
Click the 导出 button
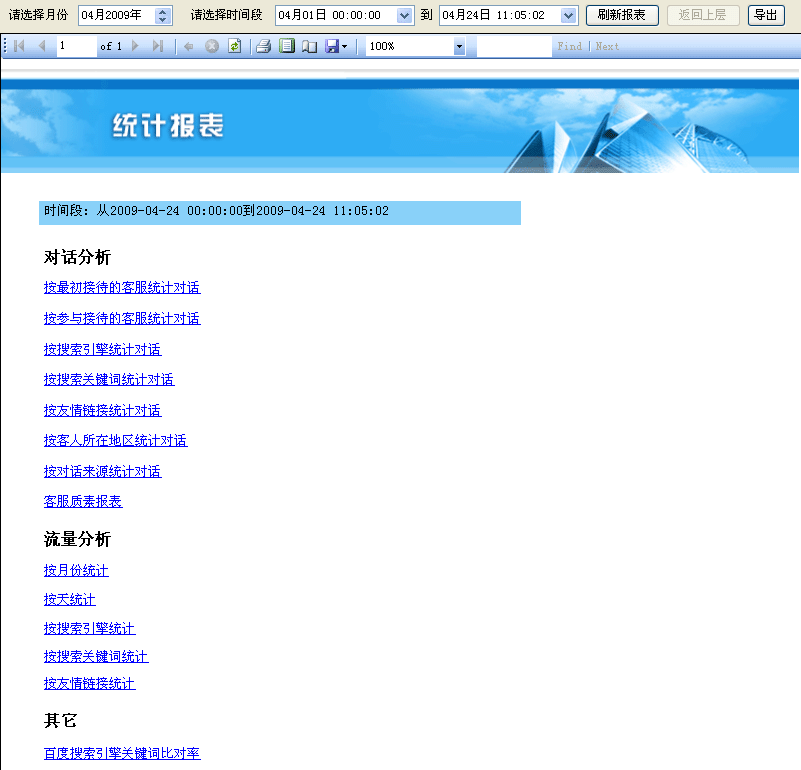click(766, 15)
